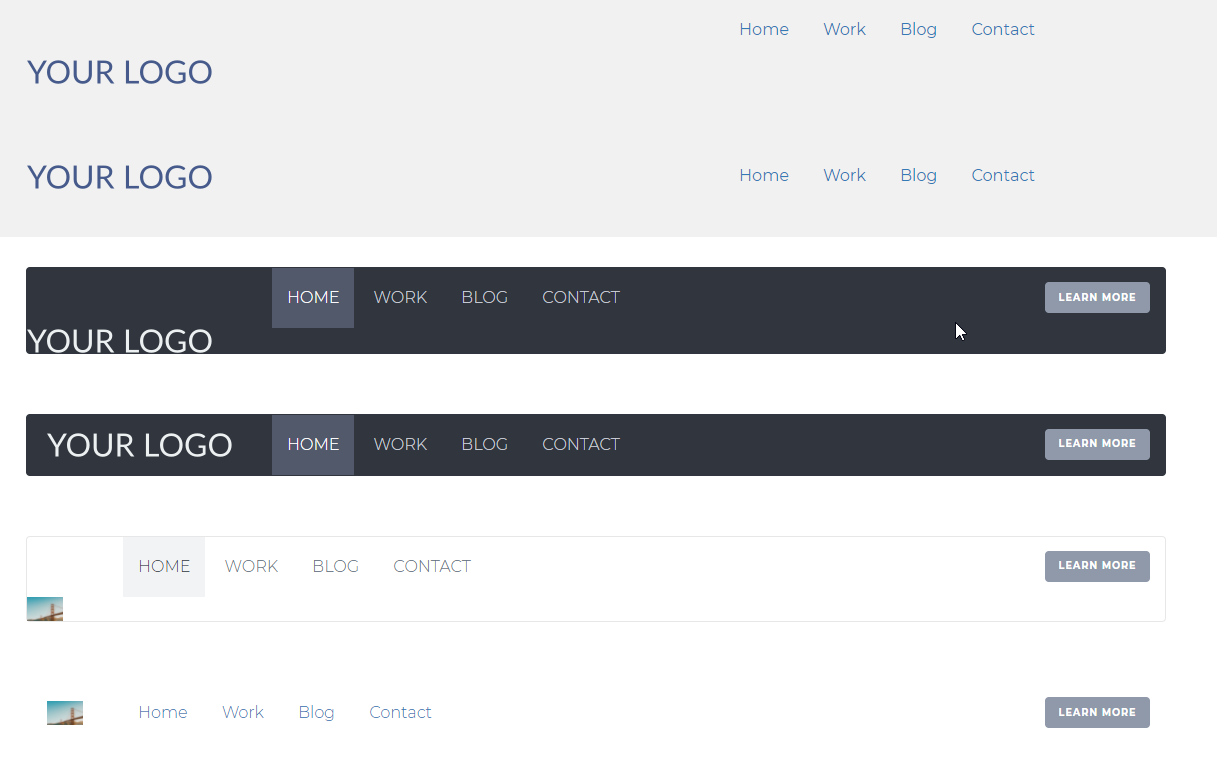The width and height of the screenshot is (1217, 769).
Task: Click LEARN MORE button in second dark navbar
Action: click(1097, 444)
